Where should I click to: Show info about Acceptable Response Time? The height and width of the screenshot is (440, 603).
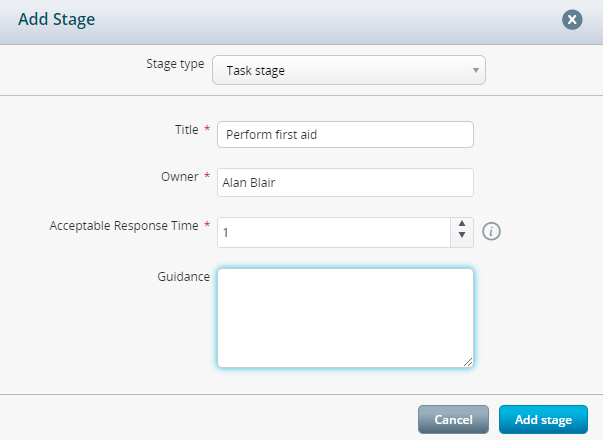pyautogui.click(x=491, y=232)
